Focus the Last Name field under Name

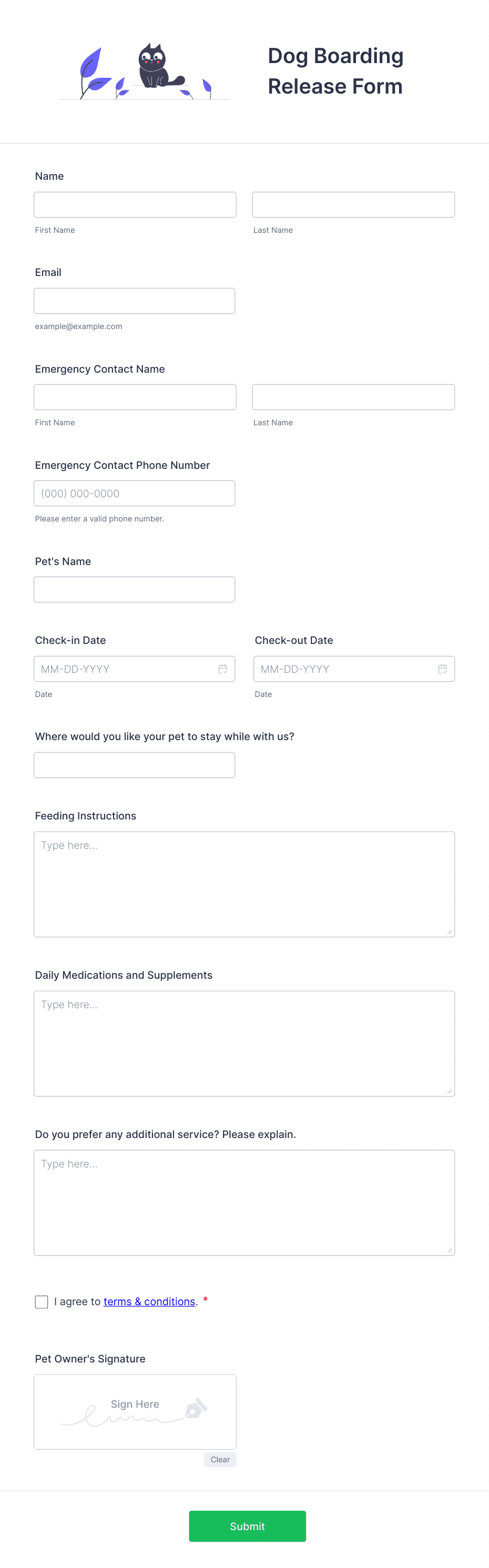click(353, 204)
